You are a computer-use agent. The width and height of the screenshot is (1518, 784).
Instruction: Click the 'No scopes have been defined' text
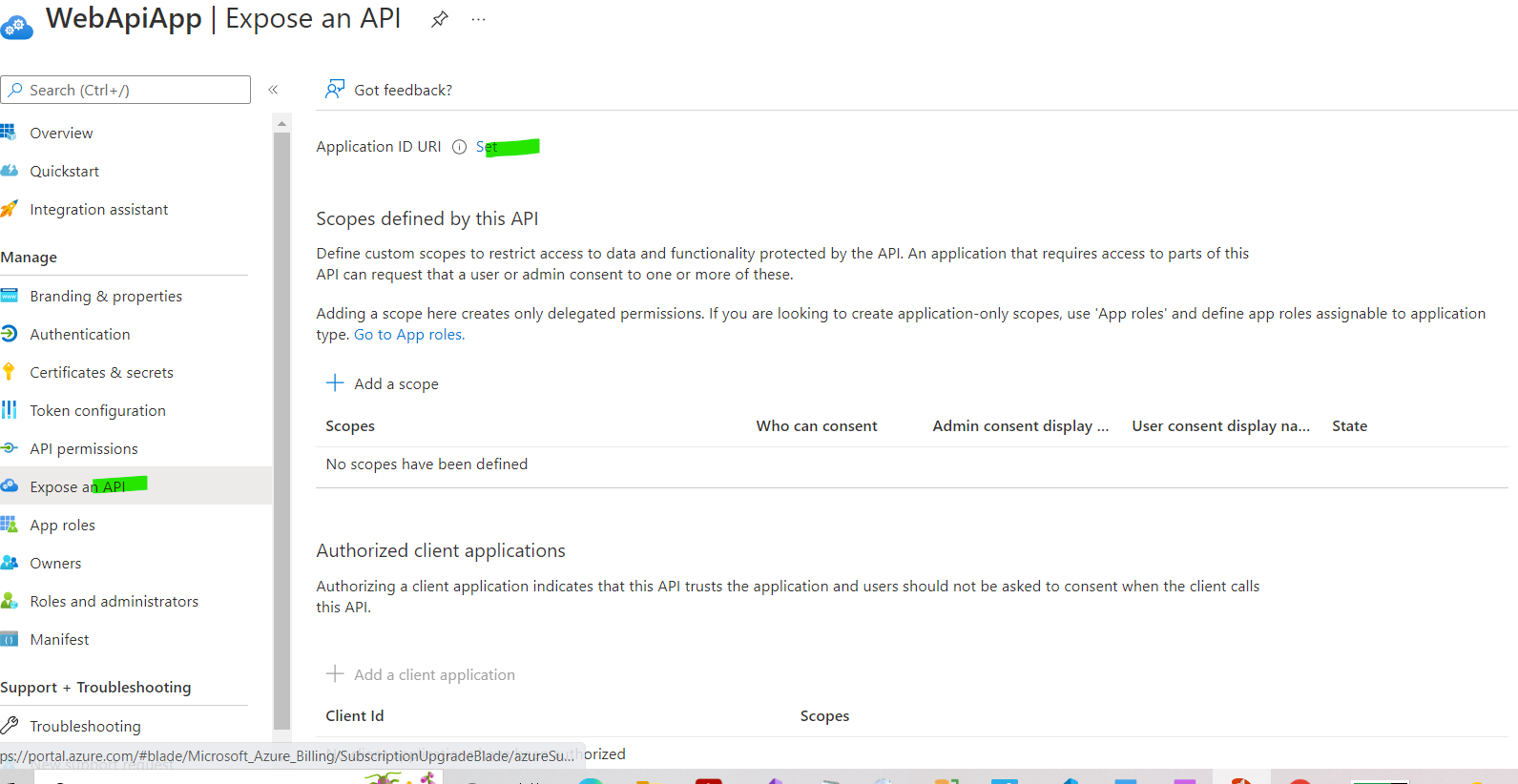426,464
